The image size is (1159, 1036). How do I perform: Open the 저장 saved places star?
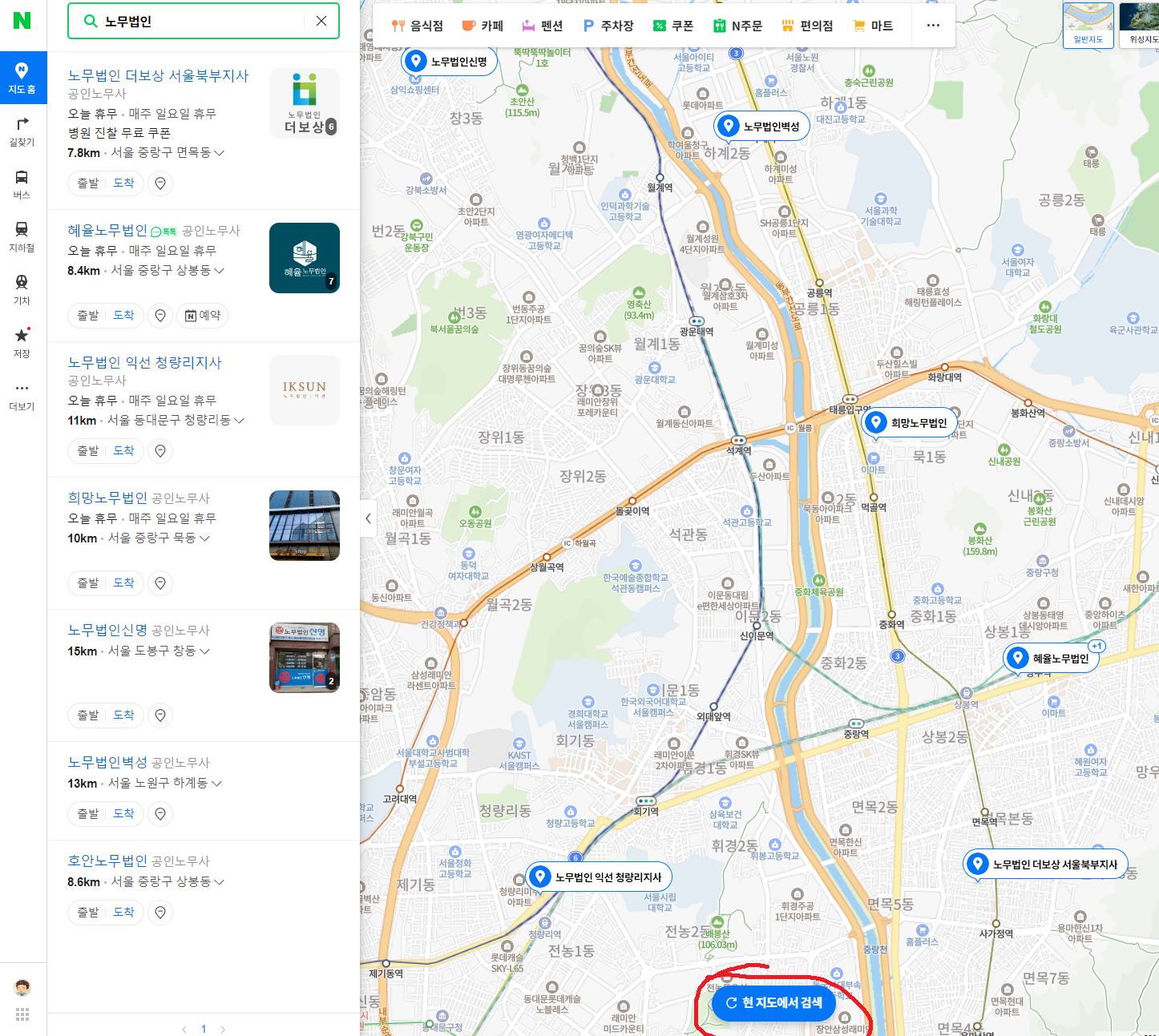coord(22,343)
